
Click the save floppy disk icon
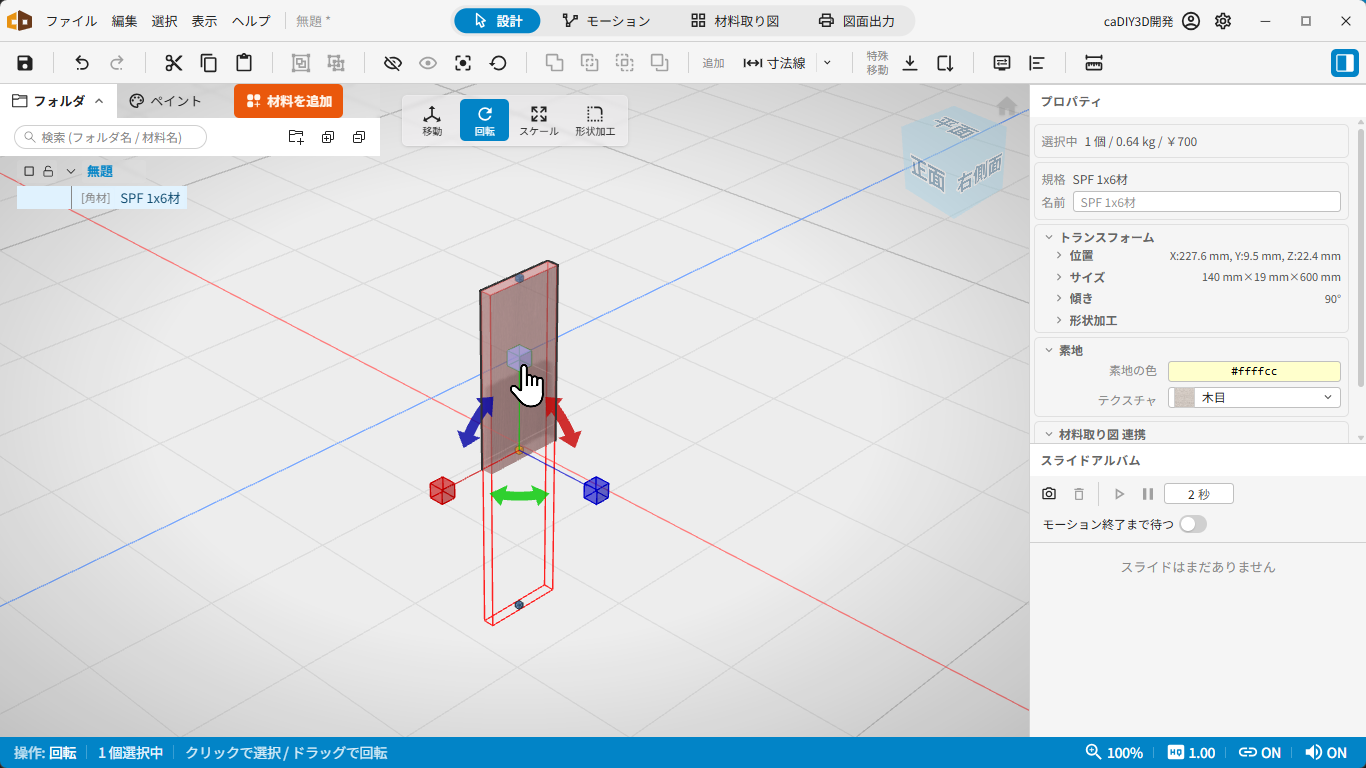tap(25, 63)
